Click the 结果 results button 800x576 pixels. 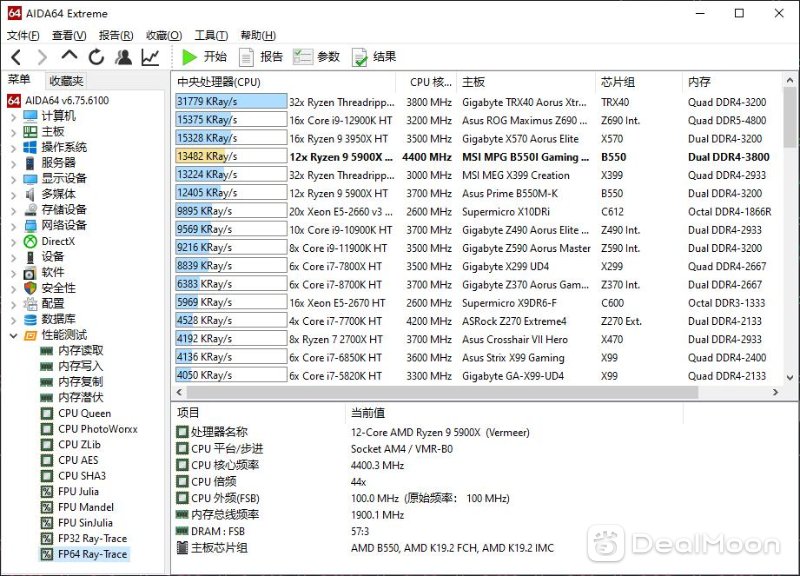pos(374,57)
